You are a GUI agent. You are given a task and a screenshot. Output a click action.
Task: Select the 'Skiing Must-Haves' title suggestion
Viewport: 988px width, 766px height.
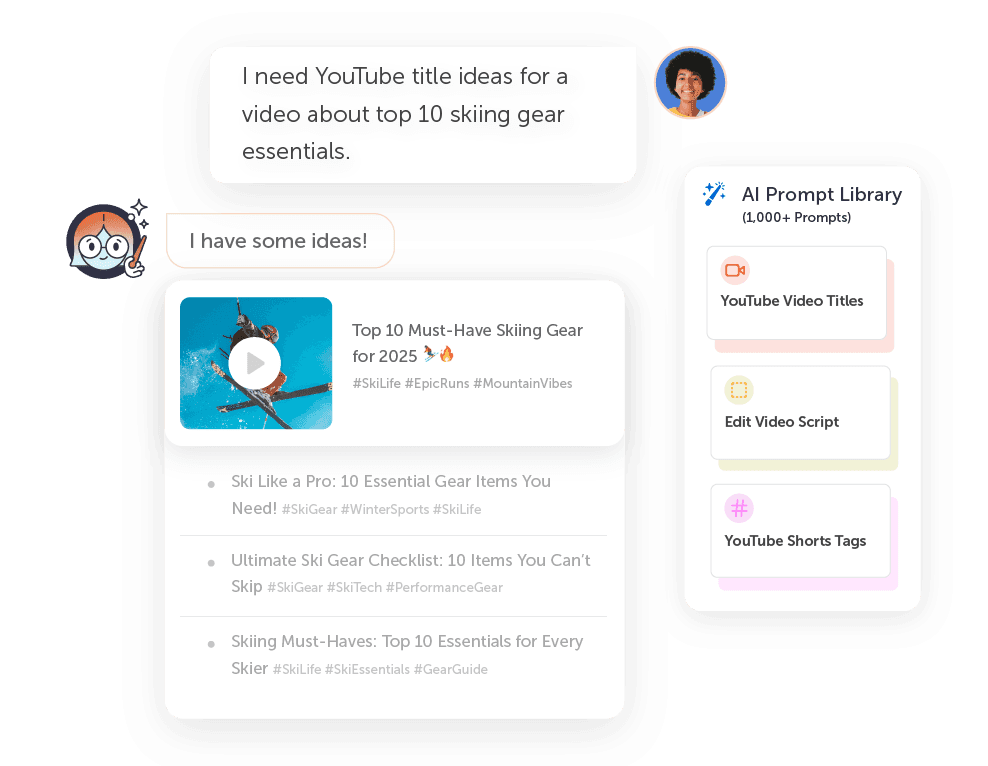(393, 655)
